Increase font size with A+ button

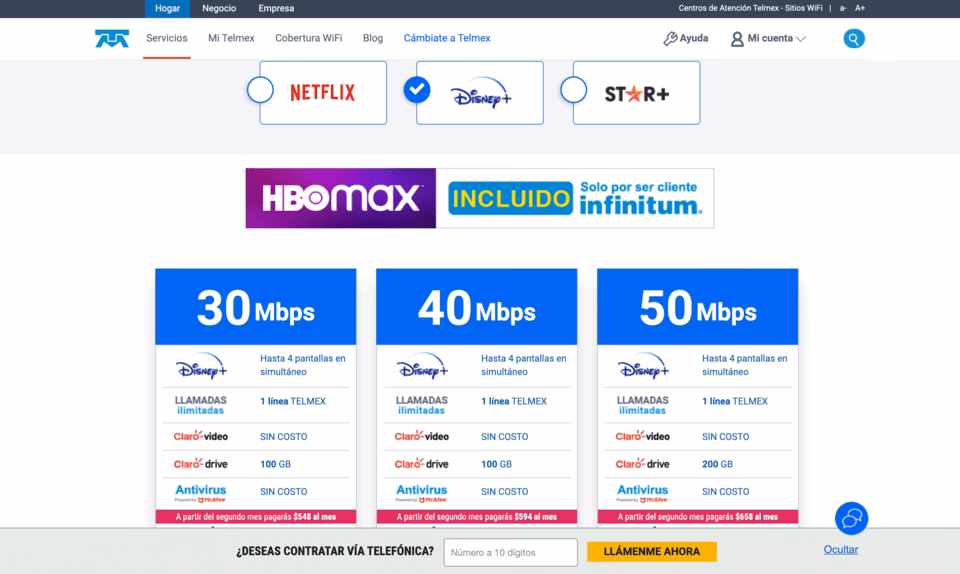(x=860, y=8)
